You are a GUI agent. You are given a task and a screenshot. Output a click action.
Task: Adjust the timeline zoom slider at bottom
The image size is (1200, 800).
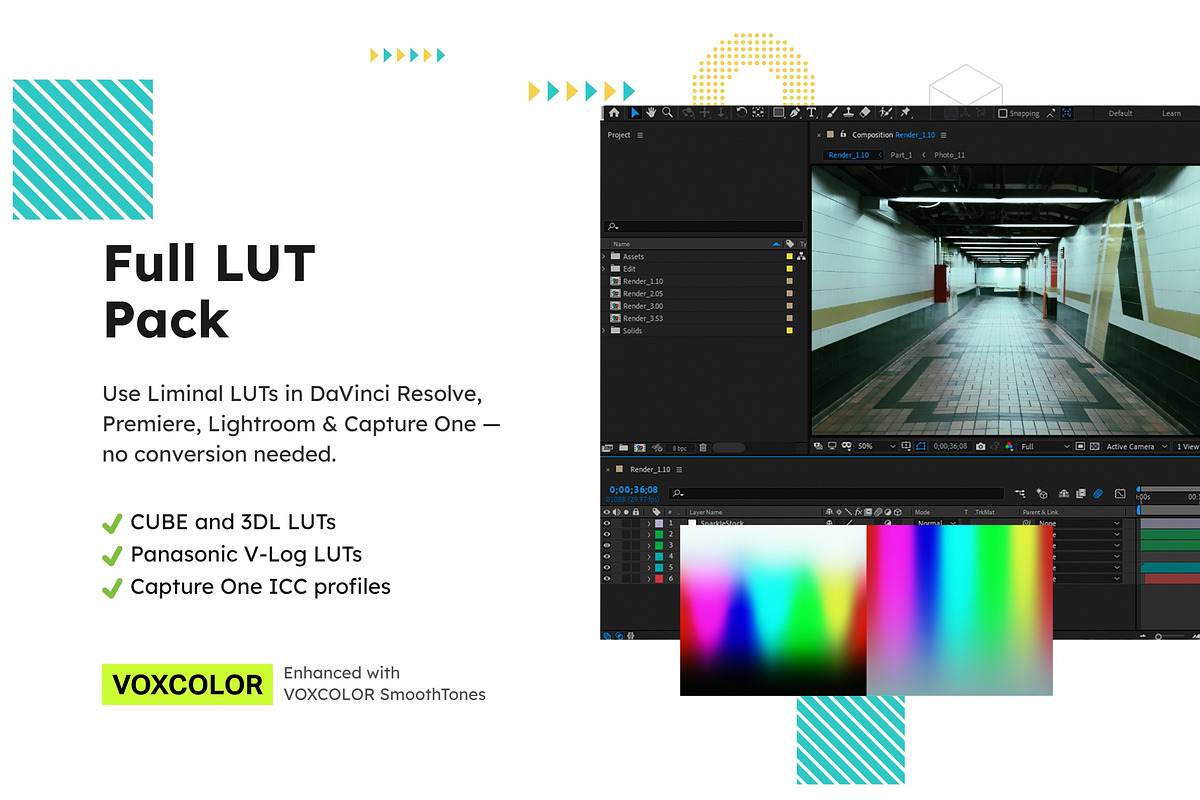click(1160, 636)
